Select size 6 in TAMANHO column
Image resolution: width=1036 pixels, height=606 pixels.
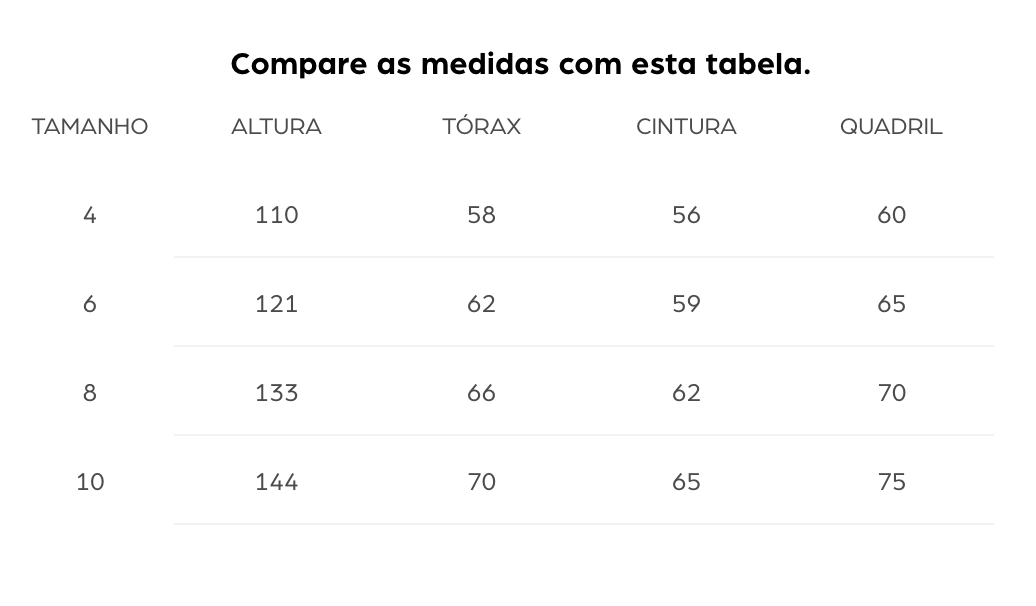[x=90, y=304]
